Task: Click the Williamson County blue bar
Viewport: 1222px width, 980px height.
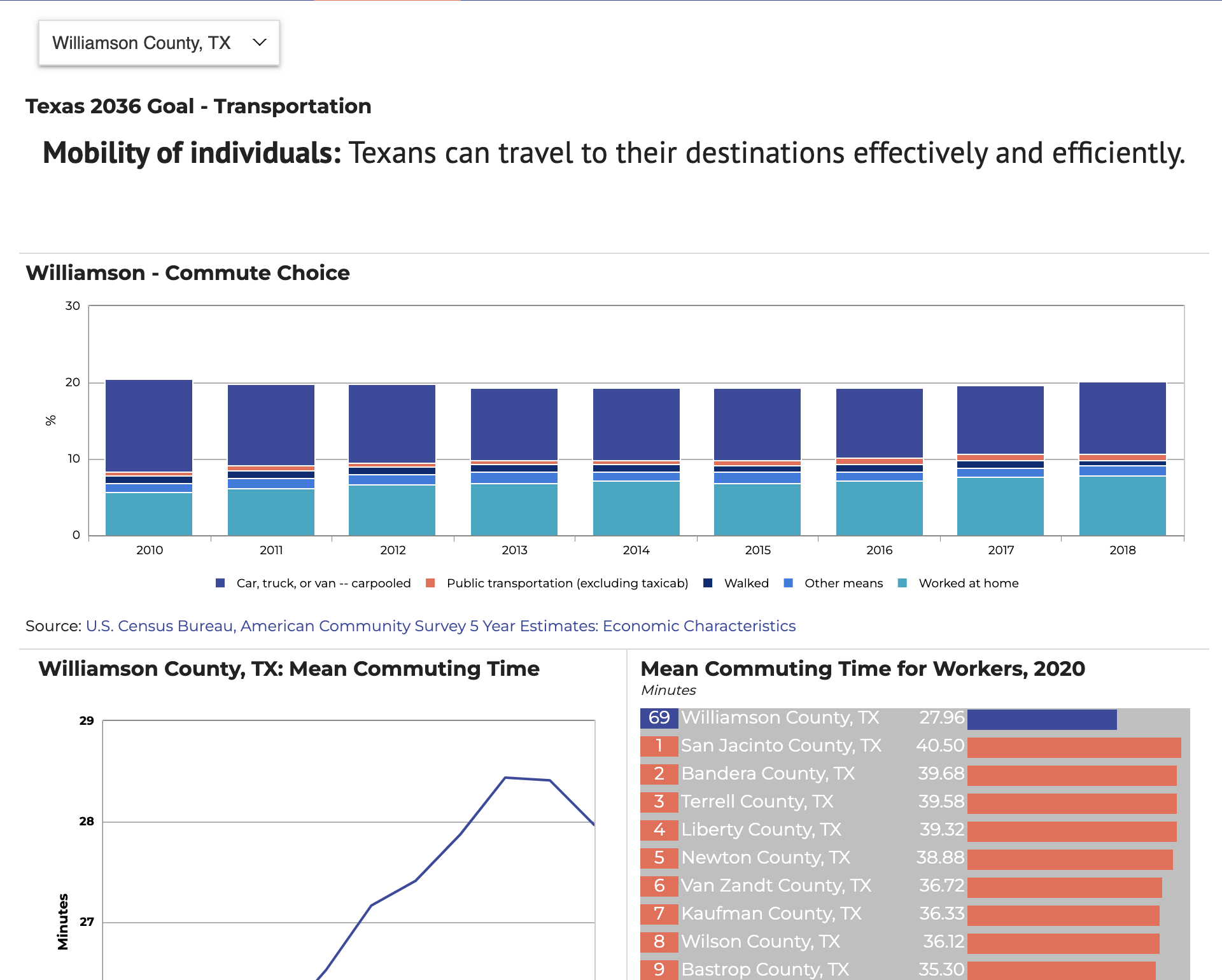Action: pos(1041,719)
